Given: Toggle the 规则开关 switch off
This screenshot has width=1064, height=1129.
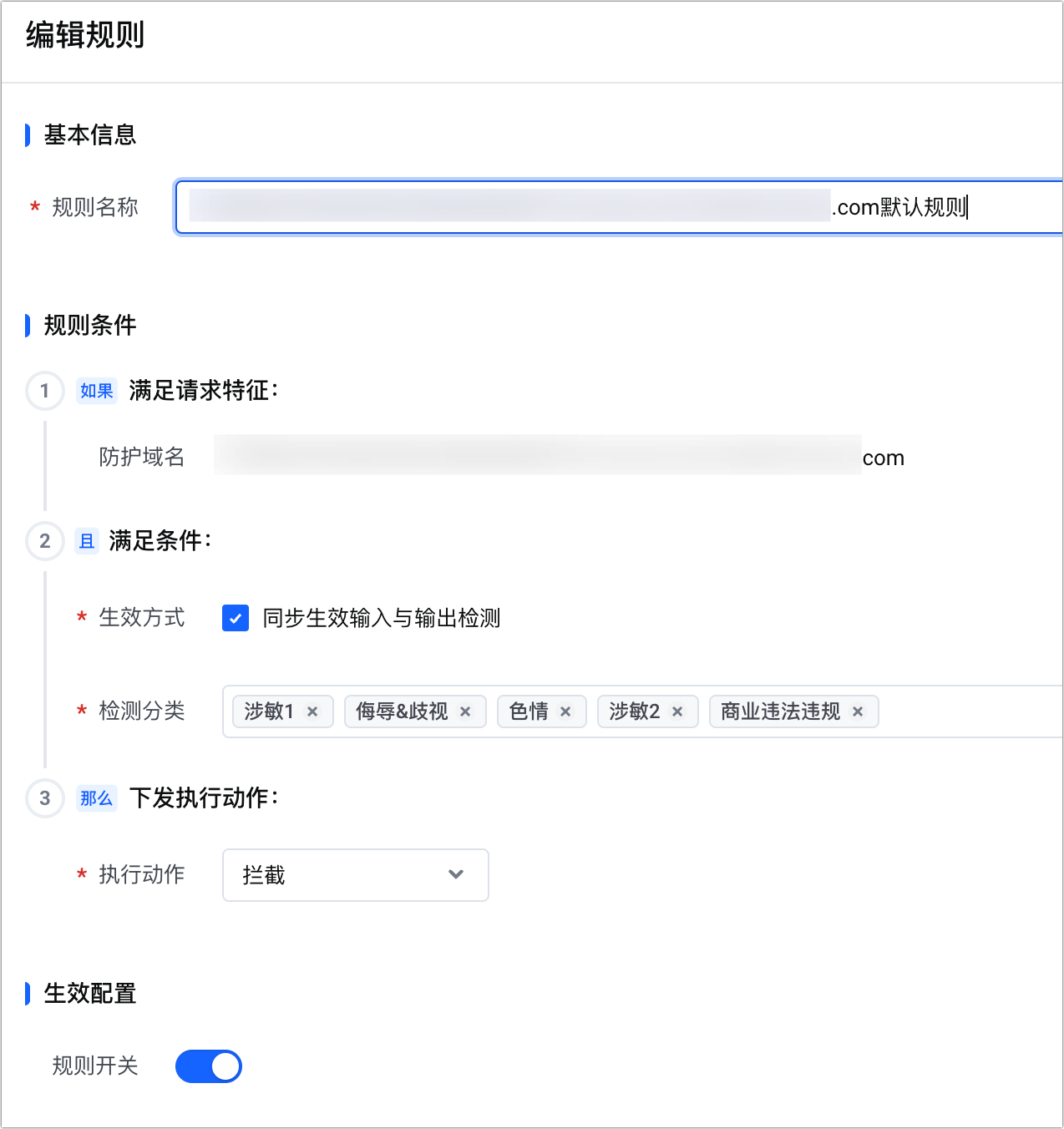Looking at the screenshot, I should point(209,1066).
